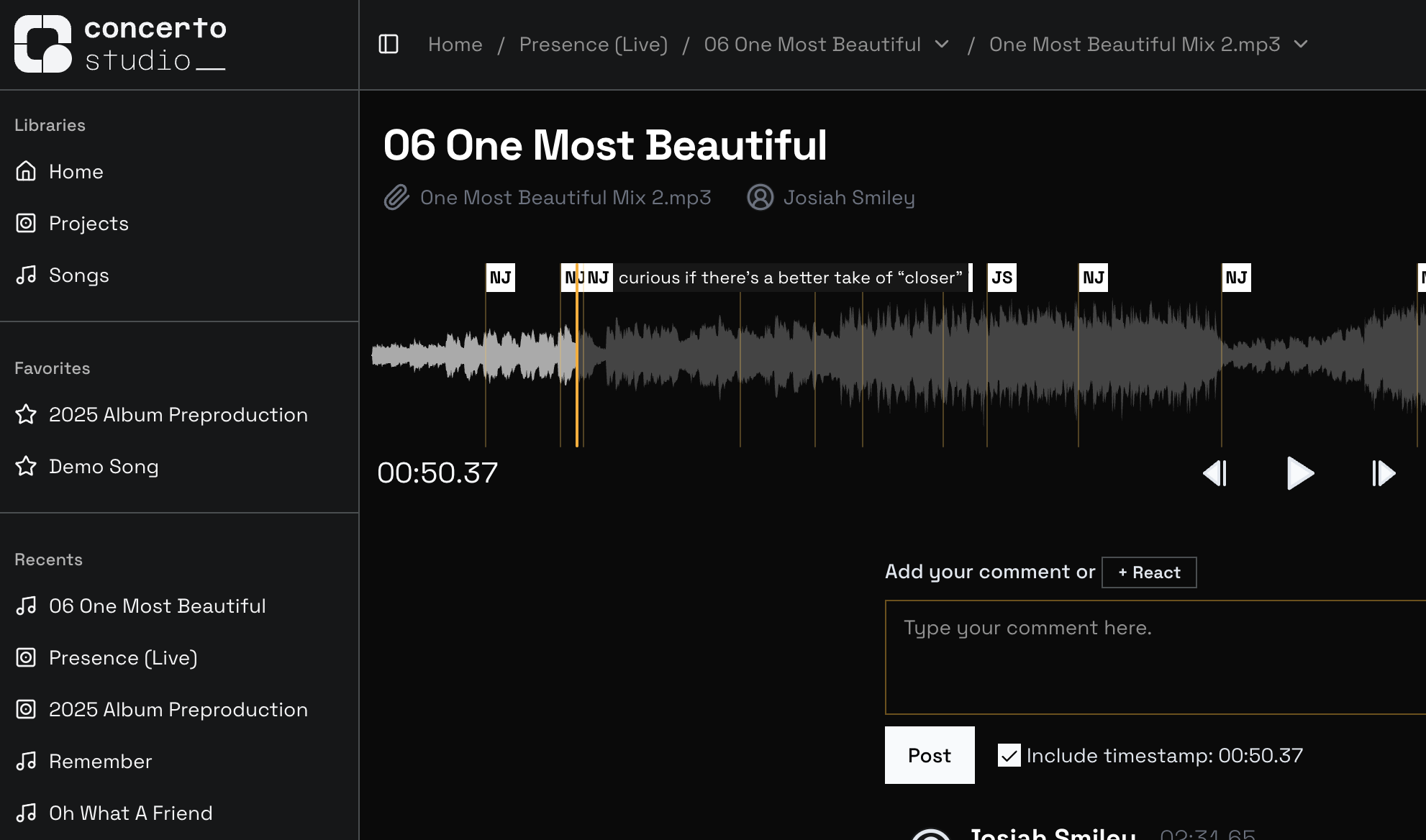Open Songs library in sidebar
The height and width of the screenshot is (840, 1426).
[x=79, y=275]
